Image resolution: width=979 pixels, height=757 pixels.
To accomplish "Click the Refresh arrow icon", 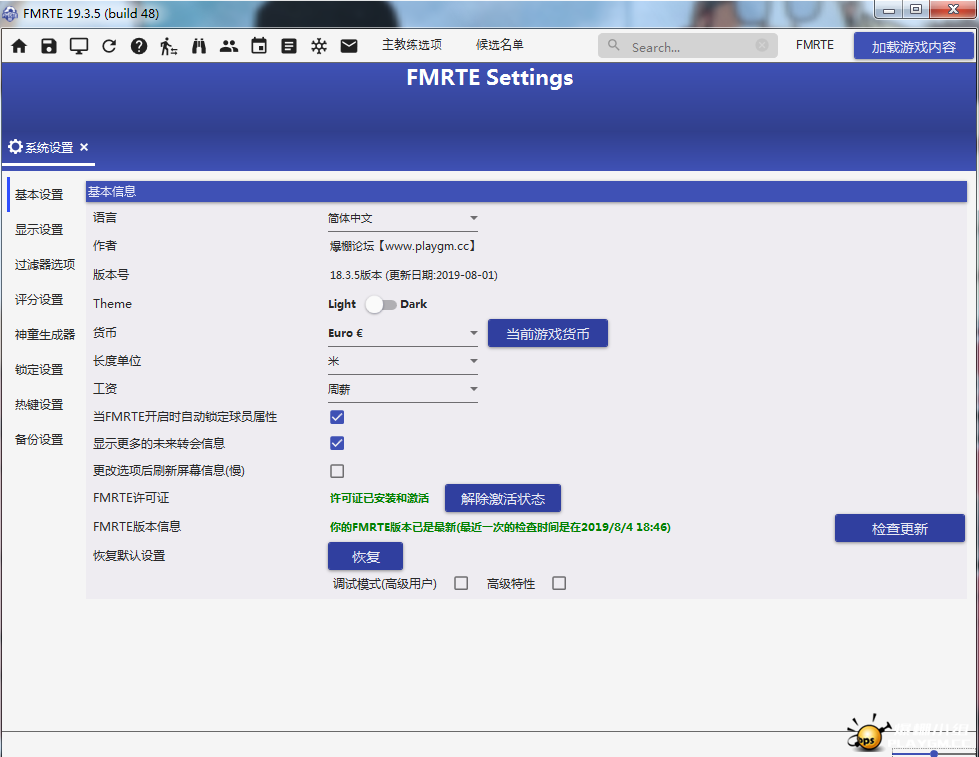I will [109, 46].
